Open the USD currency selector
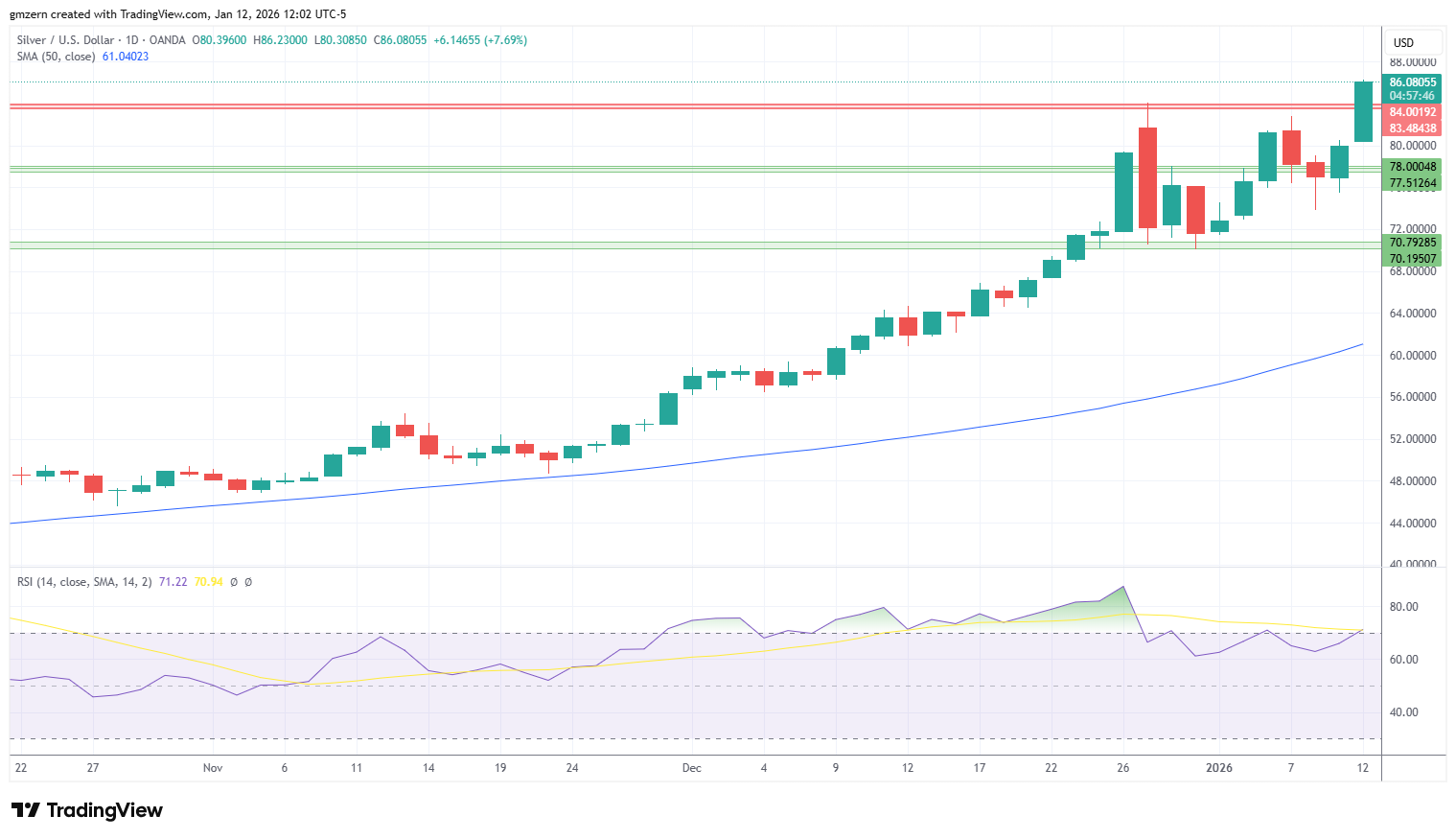The width and height of the screenshot is (1456, 839). tap(1413, 43)
